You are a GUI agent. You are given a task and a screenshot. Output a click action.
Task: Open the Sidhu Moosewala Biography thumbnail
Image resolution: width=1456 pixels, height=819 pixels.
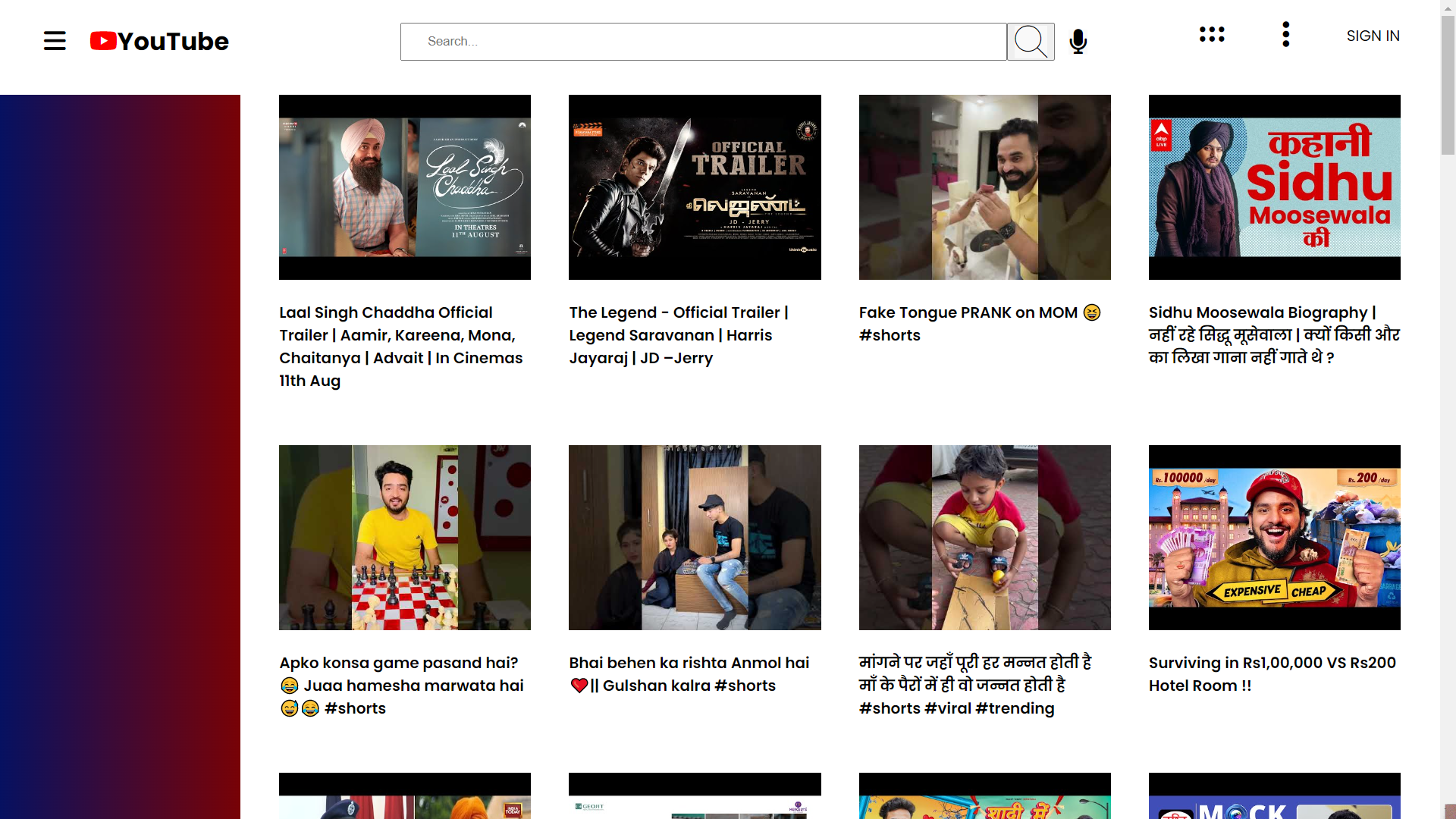tap(1274, 187)
